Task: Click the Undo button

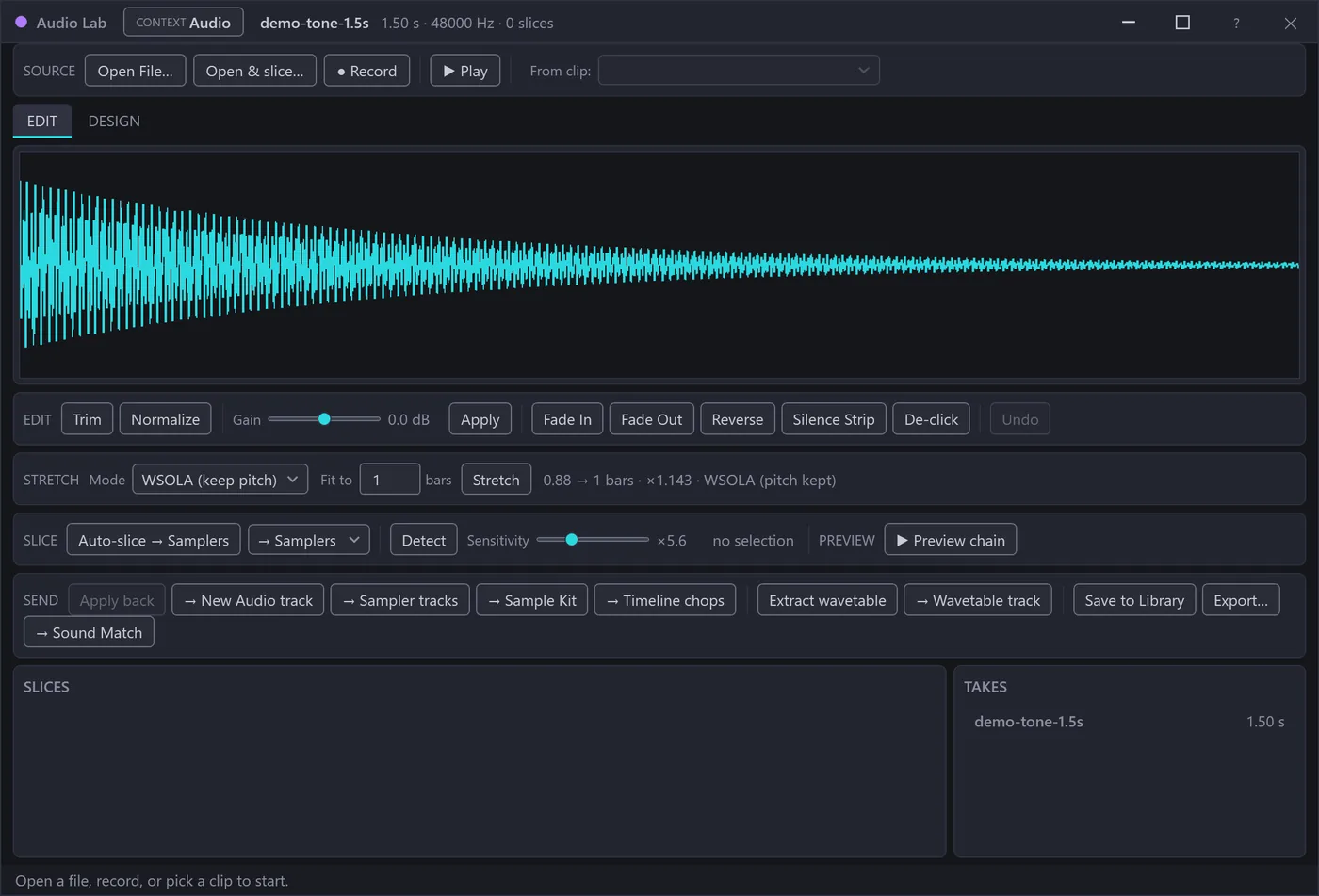Action: click(x=1019, y=419)
